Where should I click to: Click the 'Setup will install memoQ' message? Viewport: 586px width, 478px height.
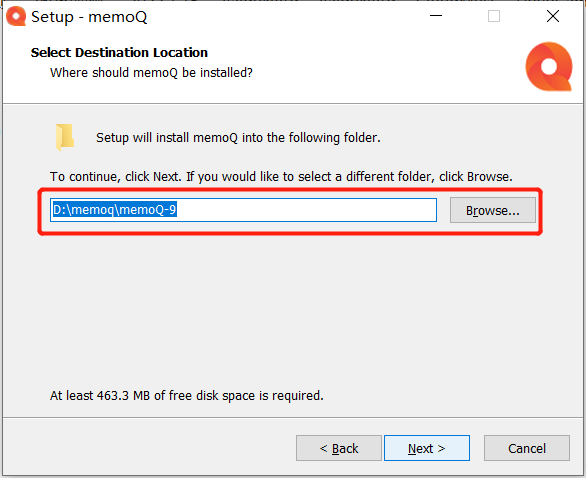tap(238, 138)
